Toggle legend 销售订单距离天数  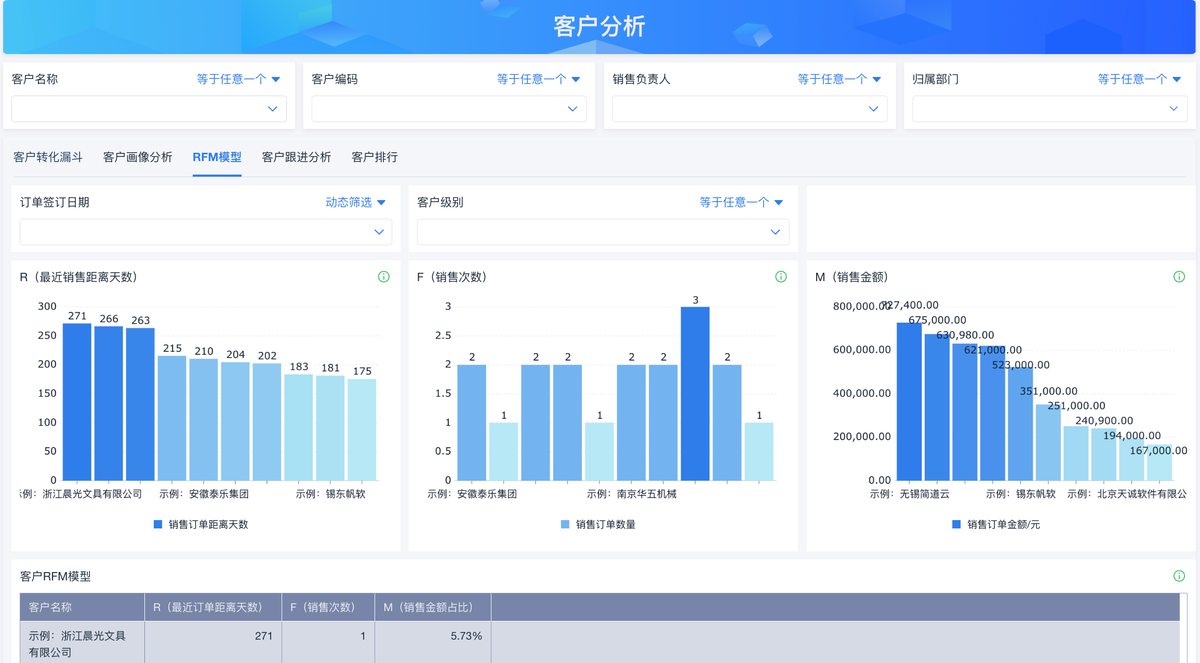[201, 524]
